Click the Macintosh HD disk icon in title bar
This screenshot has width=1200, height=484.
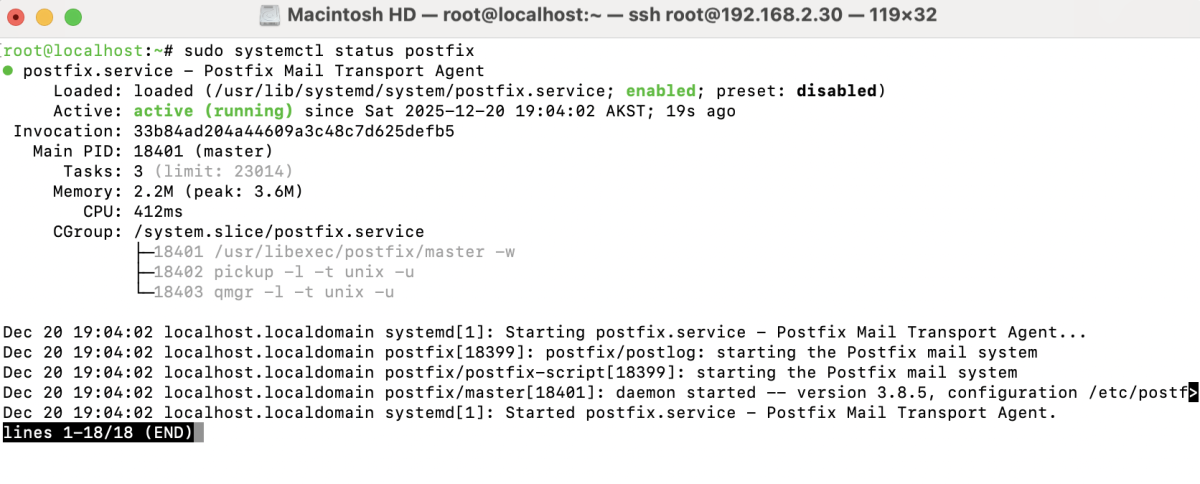click(x=269, y=16)
